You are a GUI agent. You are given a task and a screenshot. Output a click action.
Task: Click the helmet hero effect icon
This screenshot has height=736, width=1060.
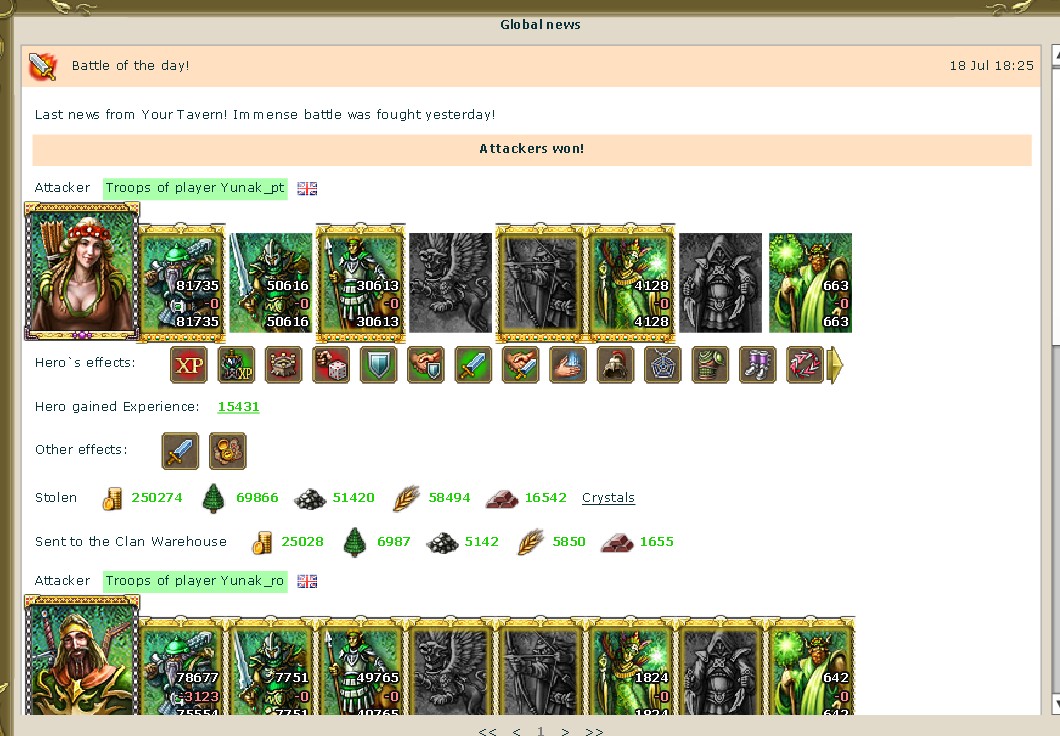615,365
